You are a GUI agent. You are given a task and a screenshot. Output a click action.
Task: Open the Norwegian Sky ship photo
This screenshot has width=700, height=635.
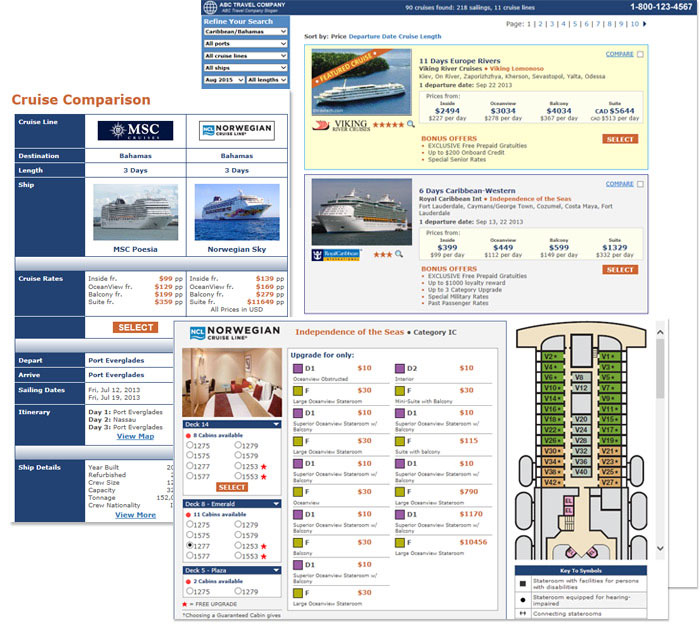(237, 213)
